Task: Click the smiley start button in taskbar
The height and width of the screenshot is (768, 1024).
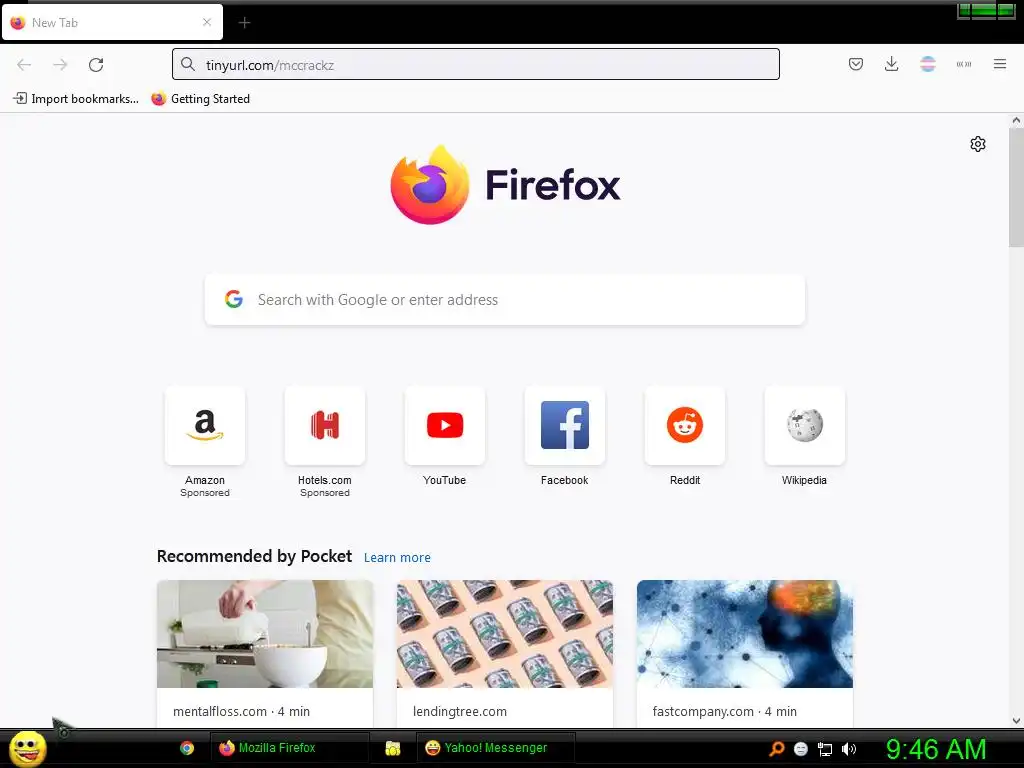Action: 28,748
